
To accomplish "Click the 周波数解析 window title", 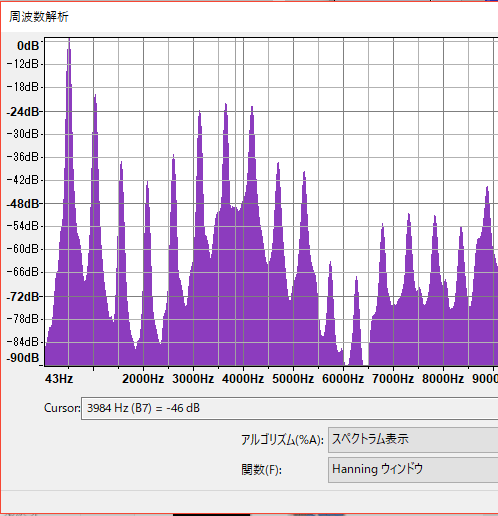I will [x=39, y=17].
